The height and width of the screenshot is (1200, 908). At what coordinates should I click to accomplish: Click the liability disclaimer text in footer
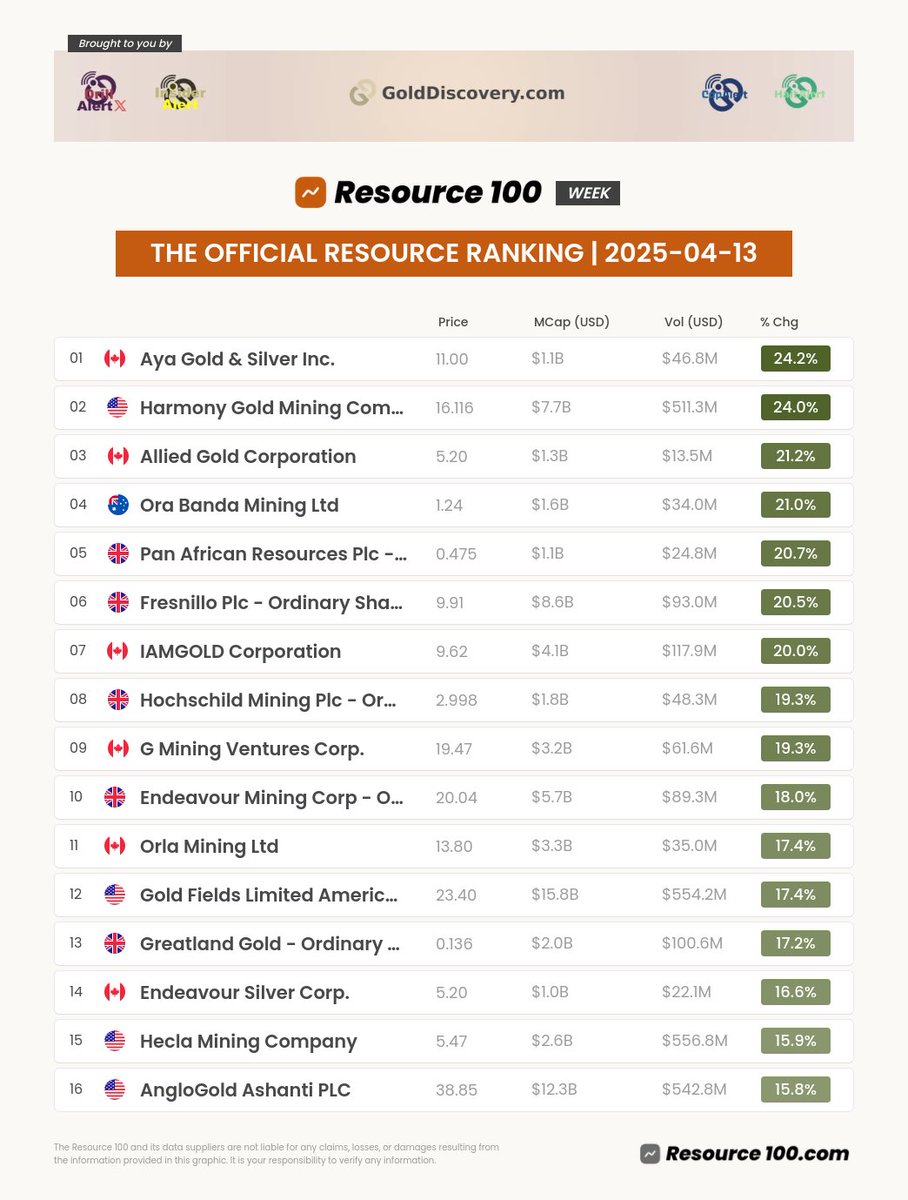click(x=277, y=1154)
